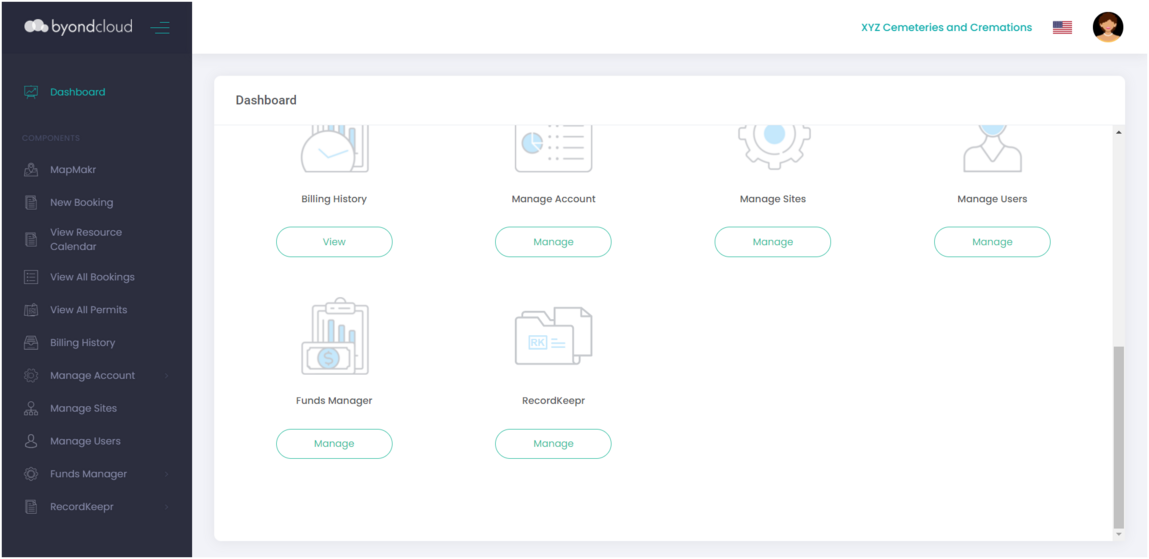Open Dashboard from the sidebar

78,92
